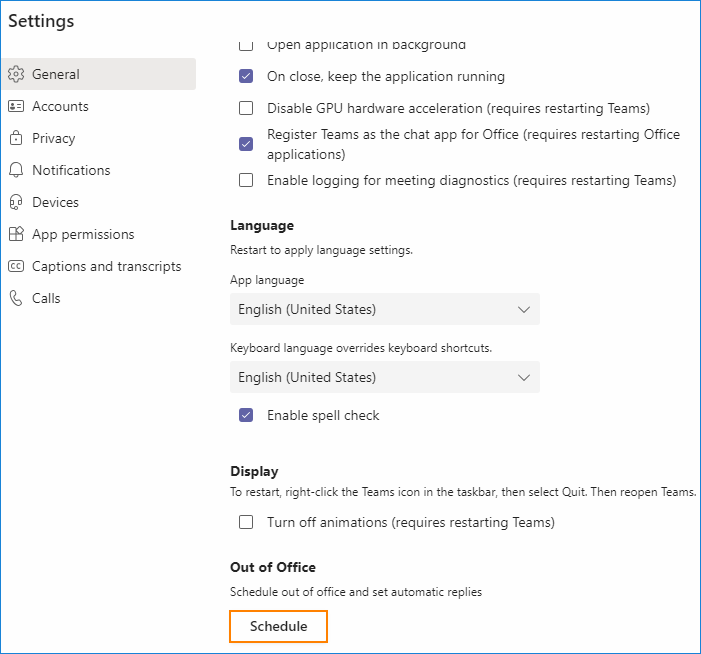Click the Calls phone icon
Screen dimensions: 701x654
pos(15,298)
